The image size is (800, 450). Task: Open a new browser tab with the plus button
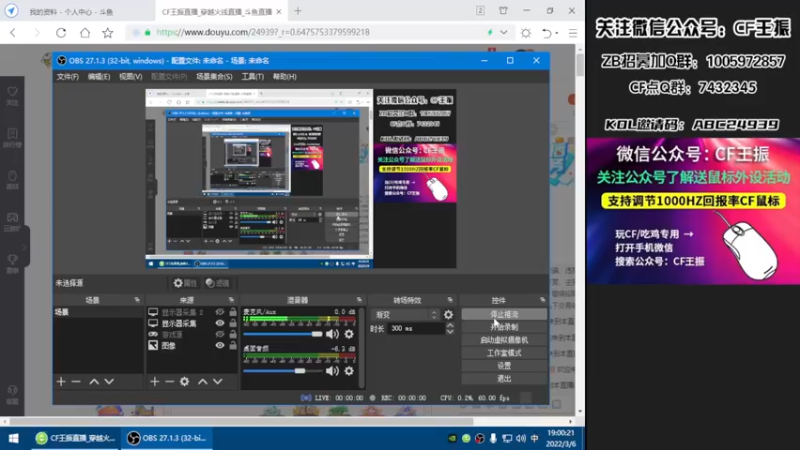[298, 11]
